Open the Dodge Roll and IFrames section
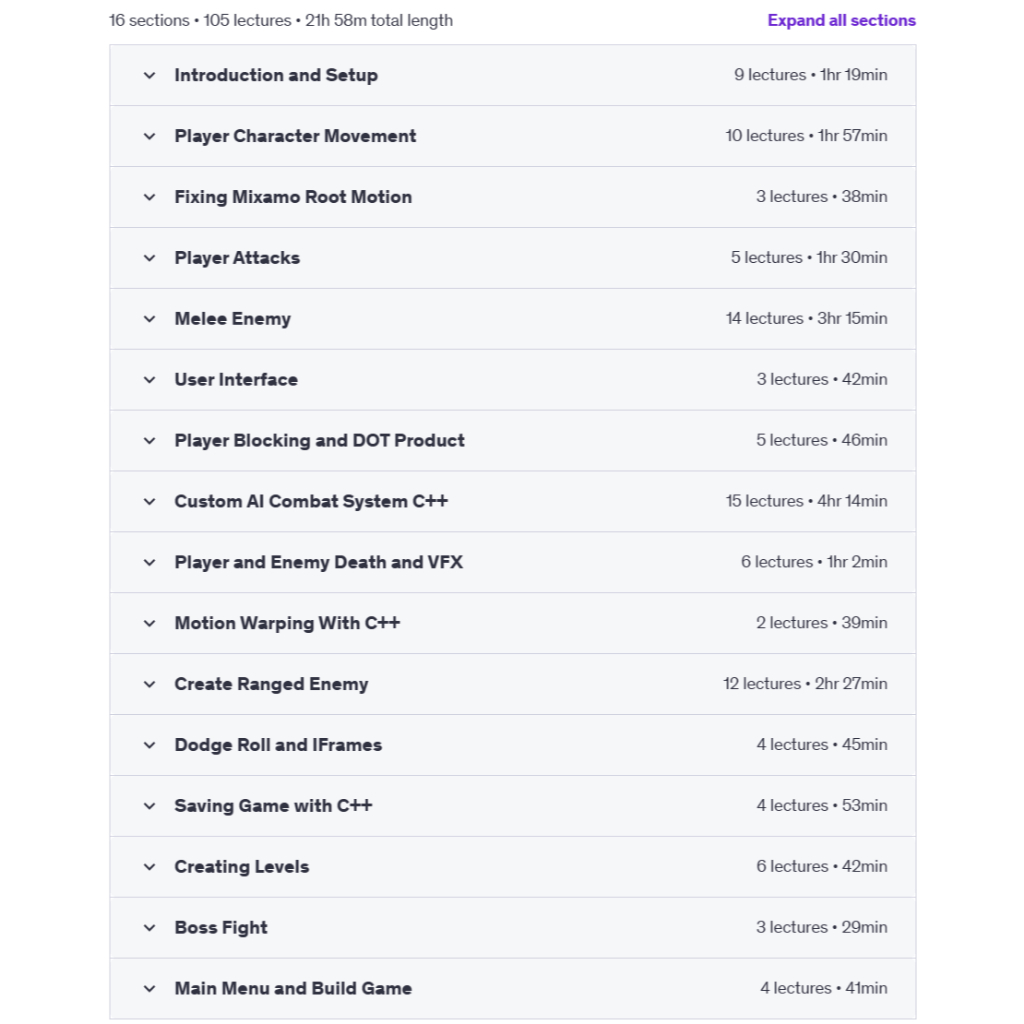Image resolution: width=1024 pixels, height=1024 pixels. pyautogui.click(x=278, y=745)
